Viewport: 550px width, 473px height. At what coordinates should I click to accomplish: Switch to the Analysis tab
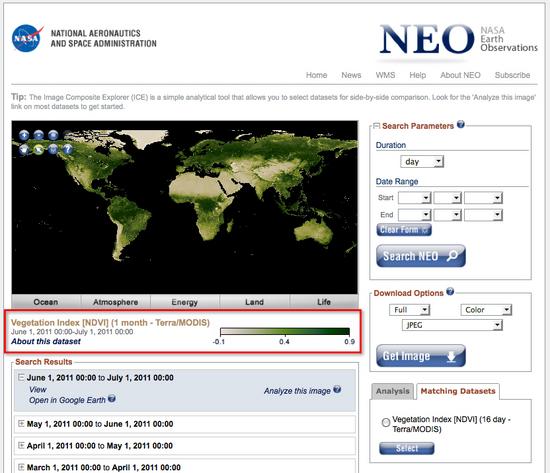393,391
